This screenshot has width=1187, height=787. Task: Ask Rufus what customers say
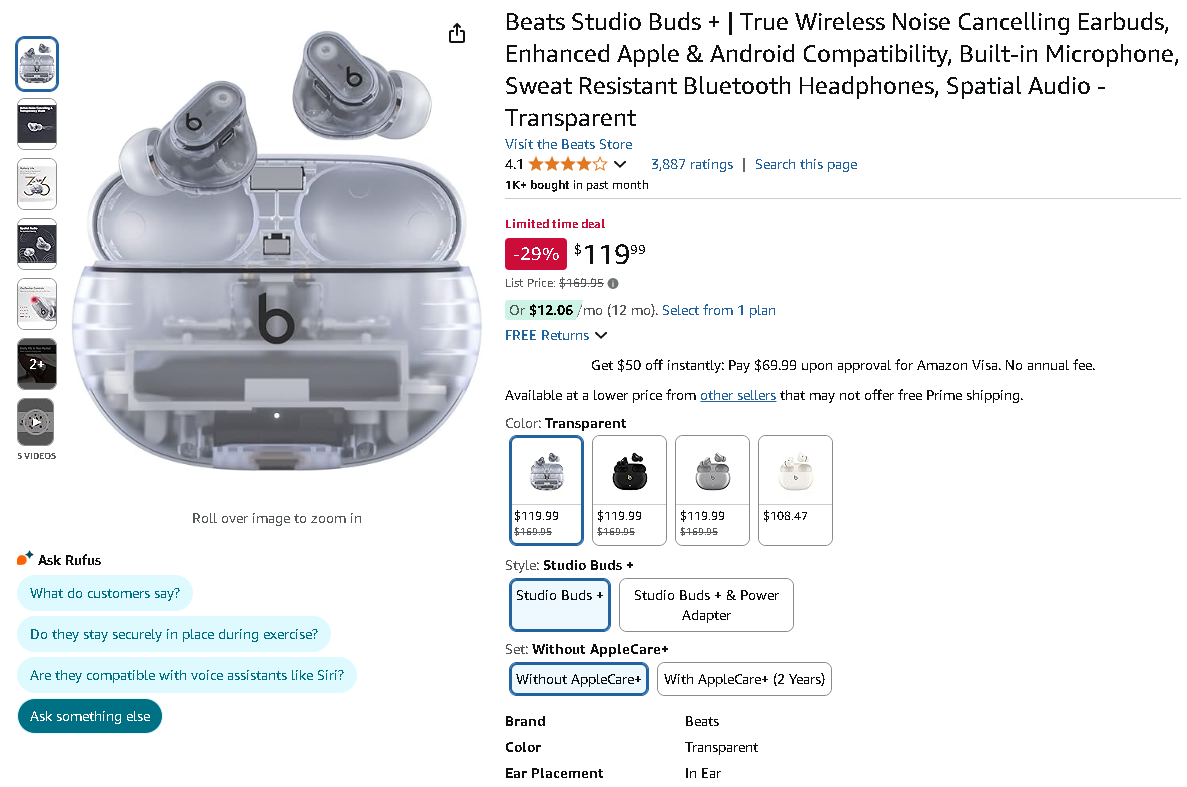click(x=105, y=593)
